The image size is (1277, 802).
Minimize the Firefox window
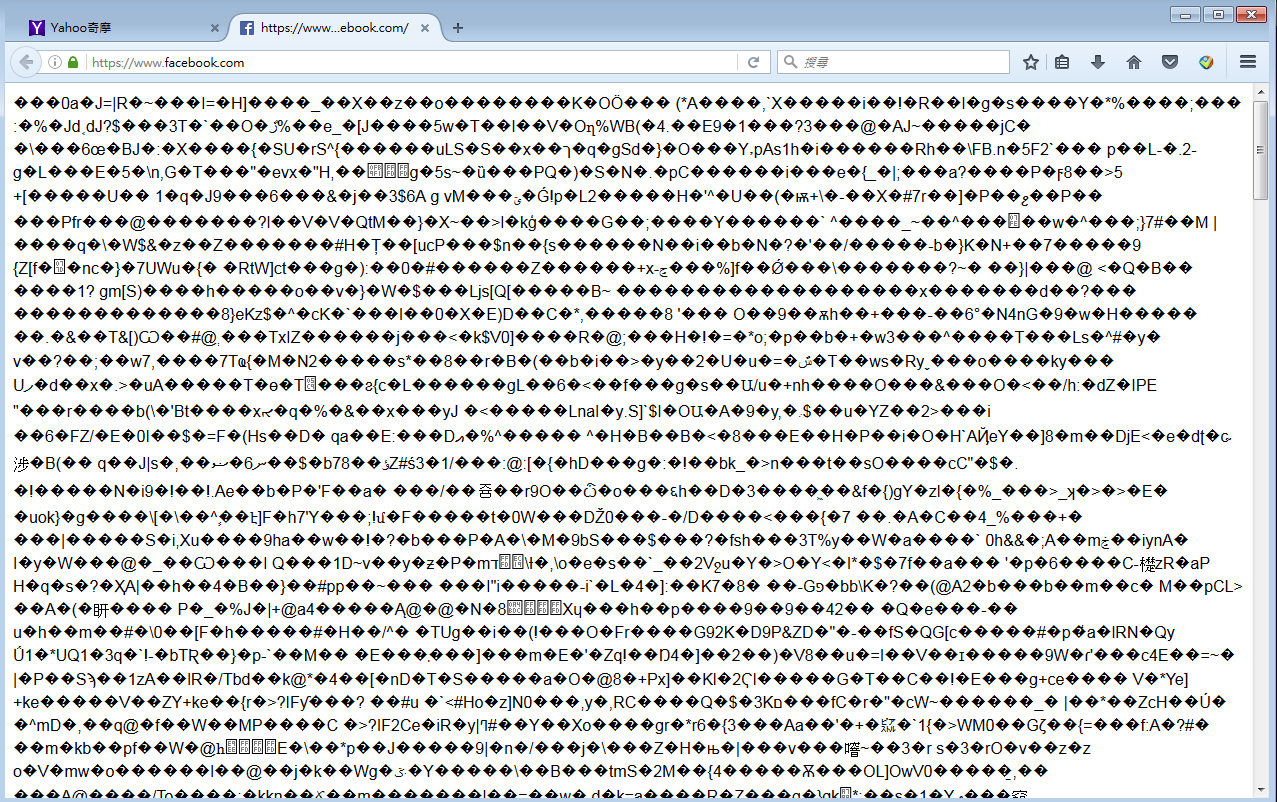click(1187, 14)
